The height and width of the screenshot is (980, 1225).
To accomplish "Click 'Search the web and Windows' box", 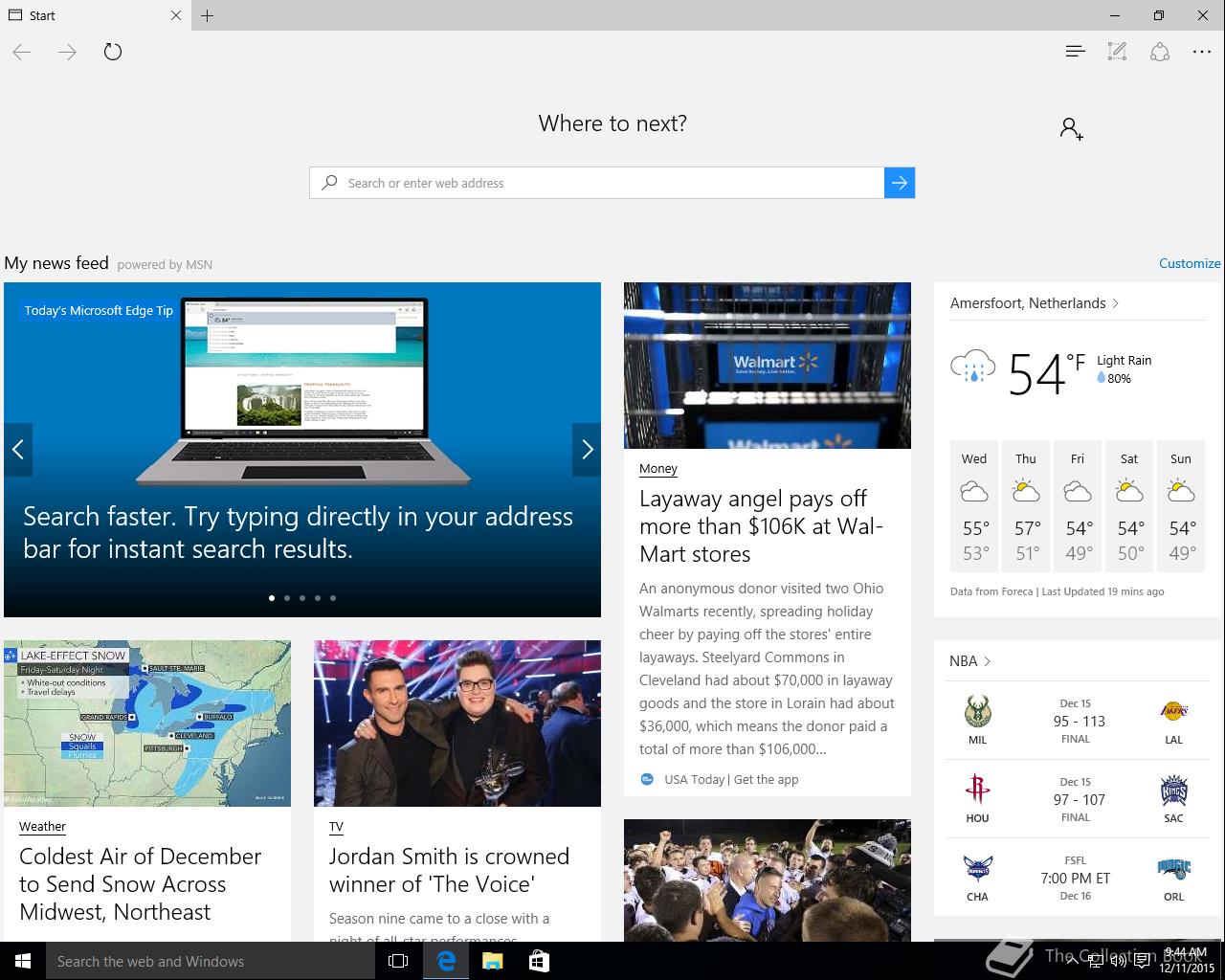I will (211, 961).
